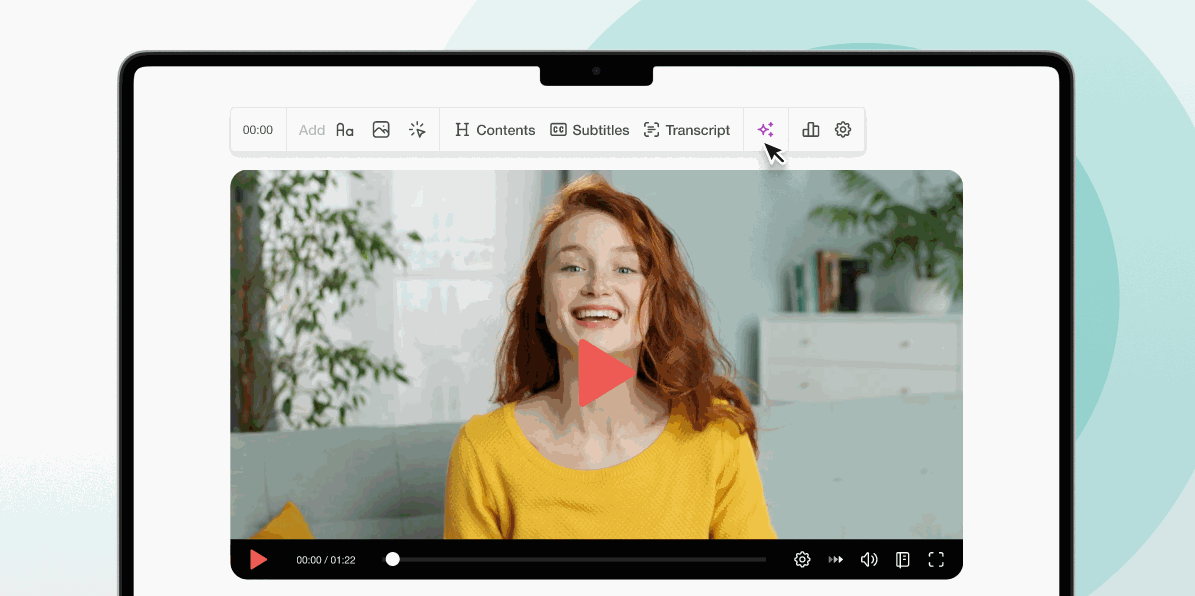The width and height of the screenshot is (1195, 596).
Task: Mute the video with the speaker icon
Action: pos(869,560)
